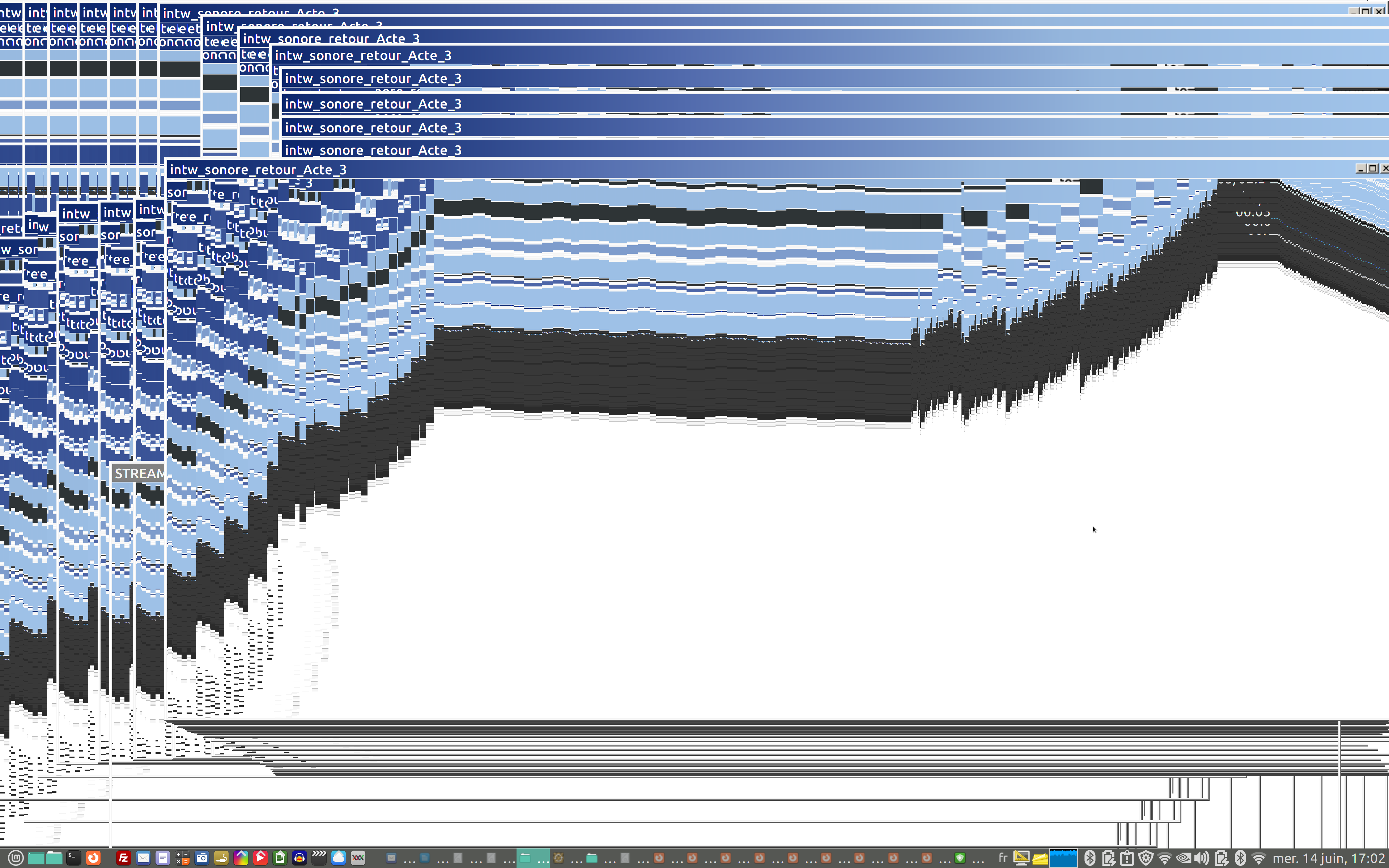Open the green shield tray icon
This screenshot has width=1389, height=868.
[960, 858]
